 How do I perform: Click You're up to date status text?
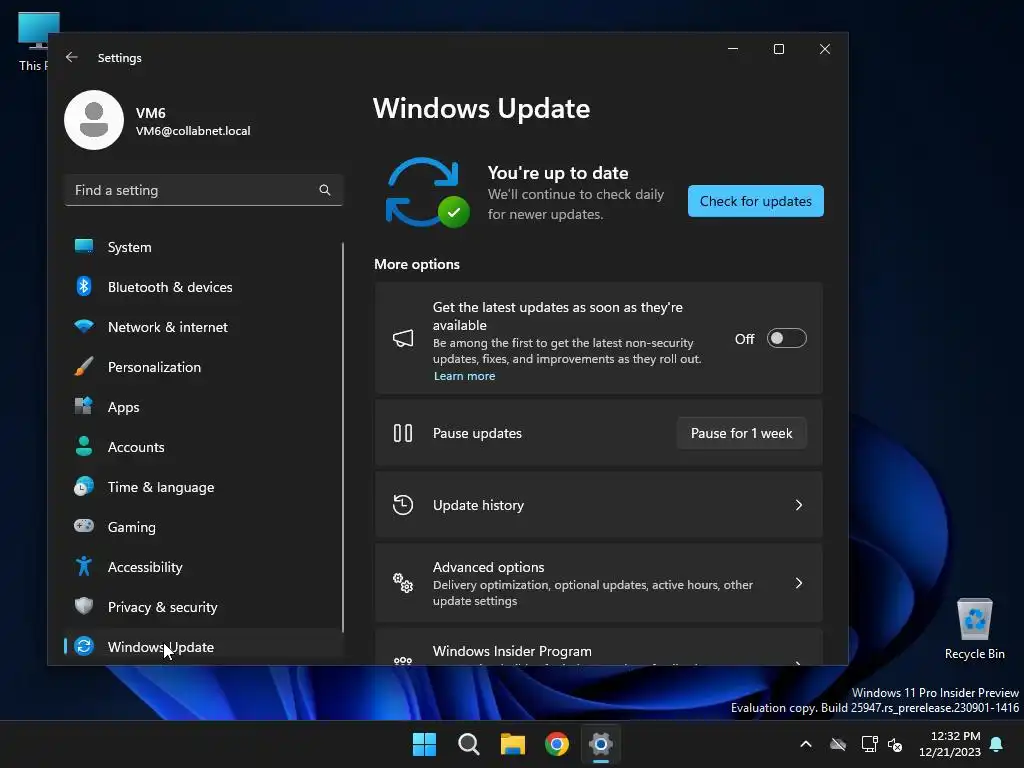point(558,172)
